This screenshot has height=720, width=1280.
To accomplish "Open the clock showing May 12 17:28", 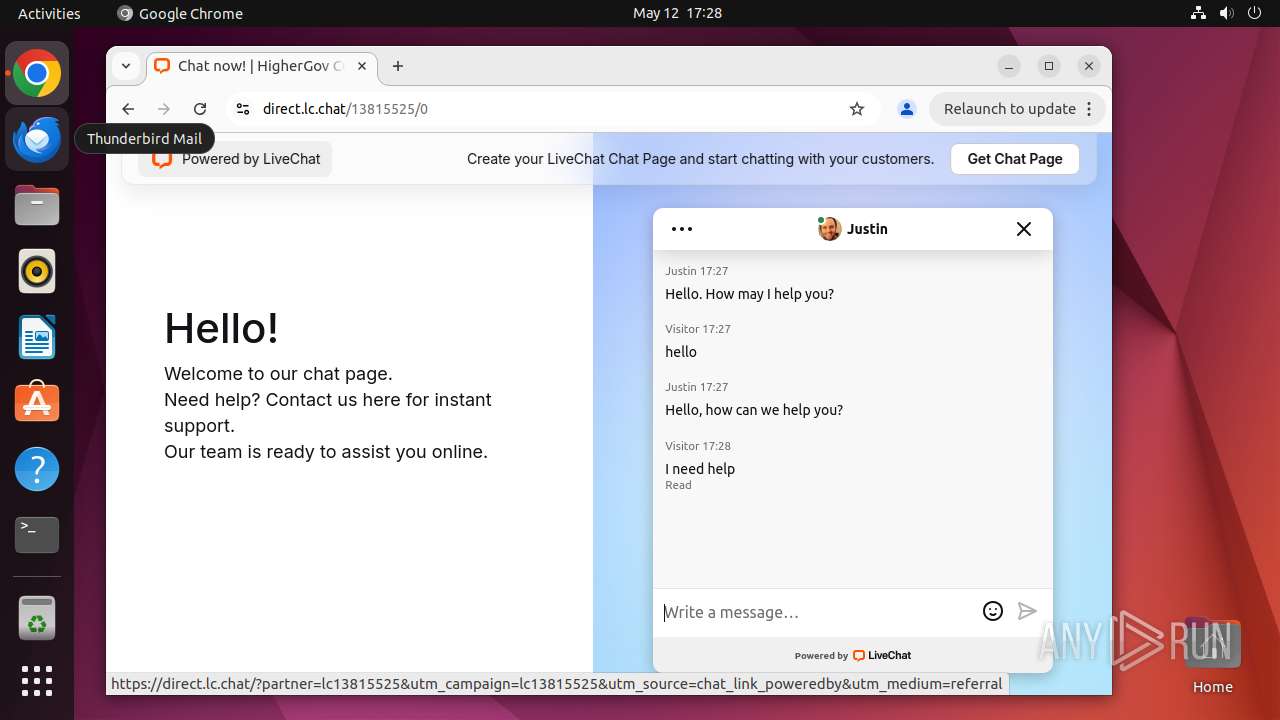I will click(677, 13).
